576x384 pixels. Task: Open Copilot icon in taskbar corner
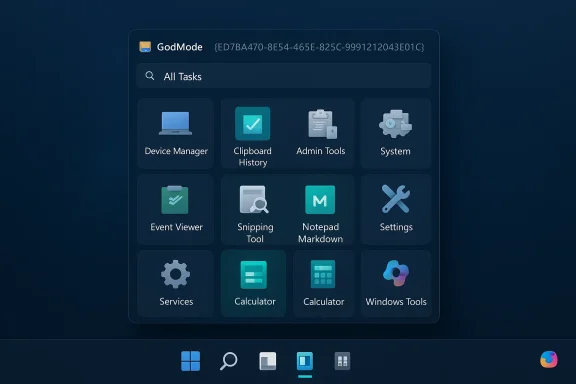[549, 360]
